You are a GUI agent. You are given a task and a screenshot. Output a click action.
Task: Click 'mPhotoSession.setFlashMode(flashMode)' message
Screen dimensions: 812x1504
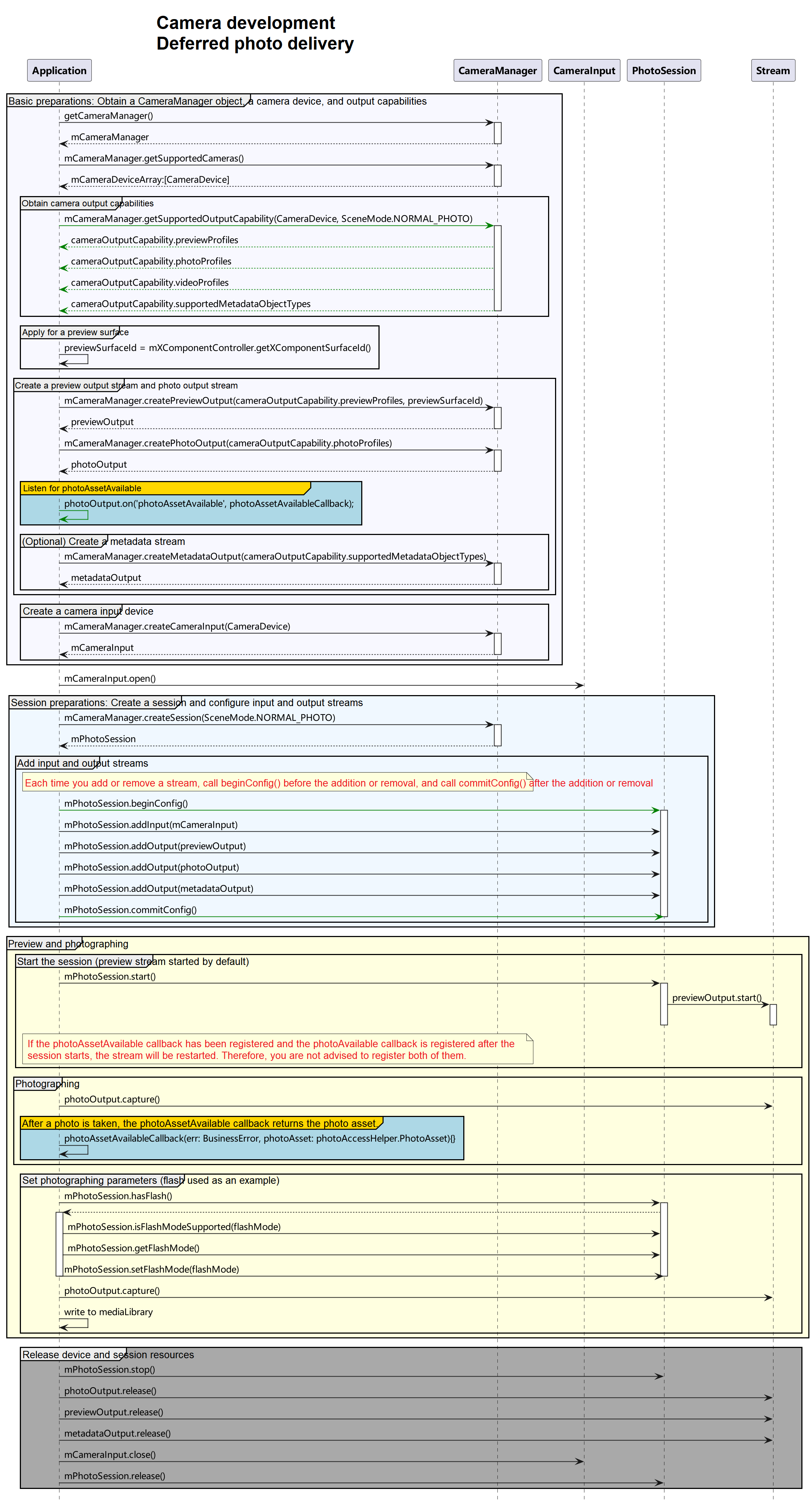tap(152, 1269)
